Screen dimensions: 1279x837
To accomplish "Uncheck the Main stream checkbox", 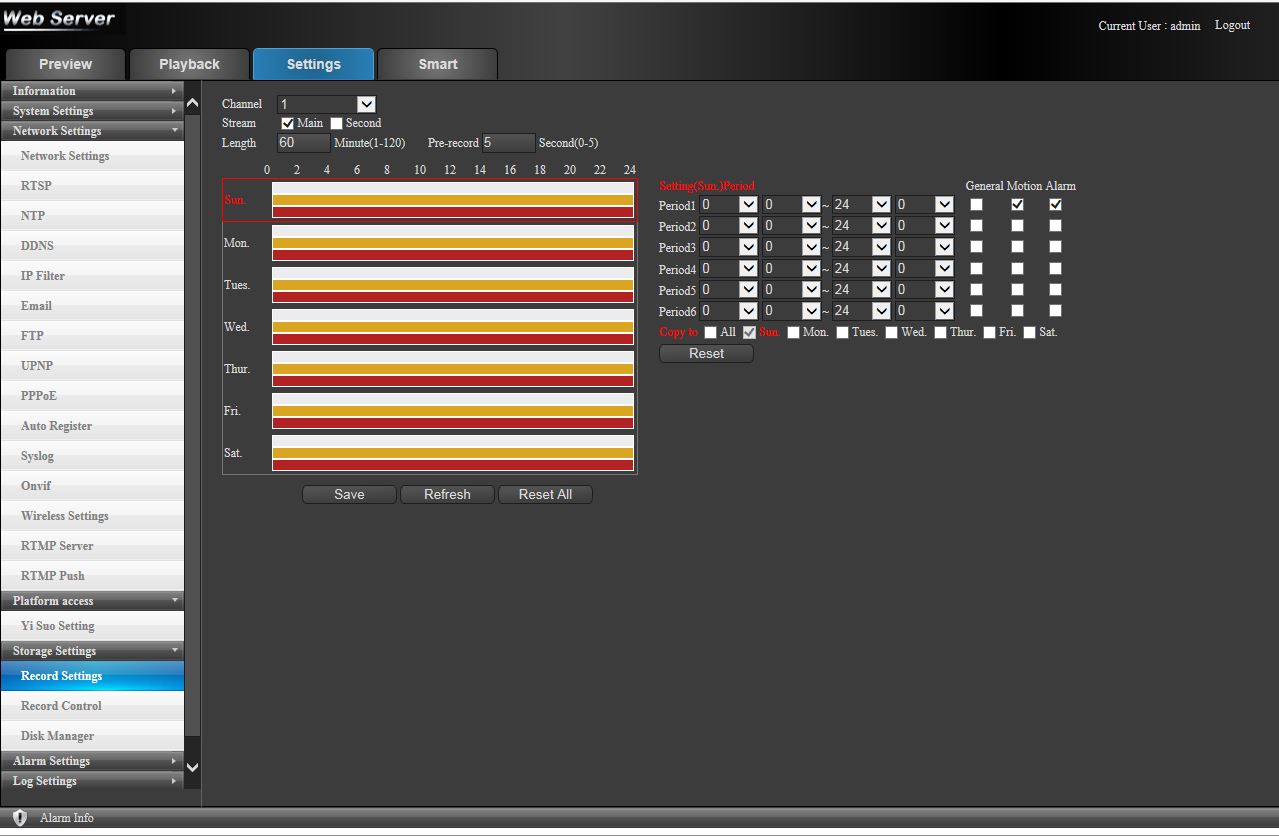I will [288, 124].
